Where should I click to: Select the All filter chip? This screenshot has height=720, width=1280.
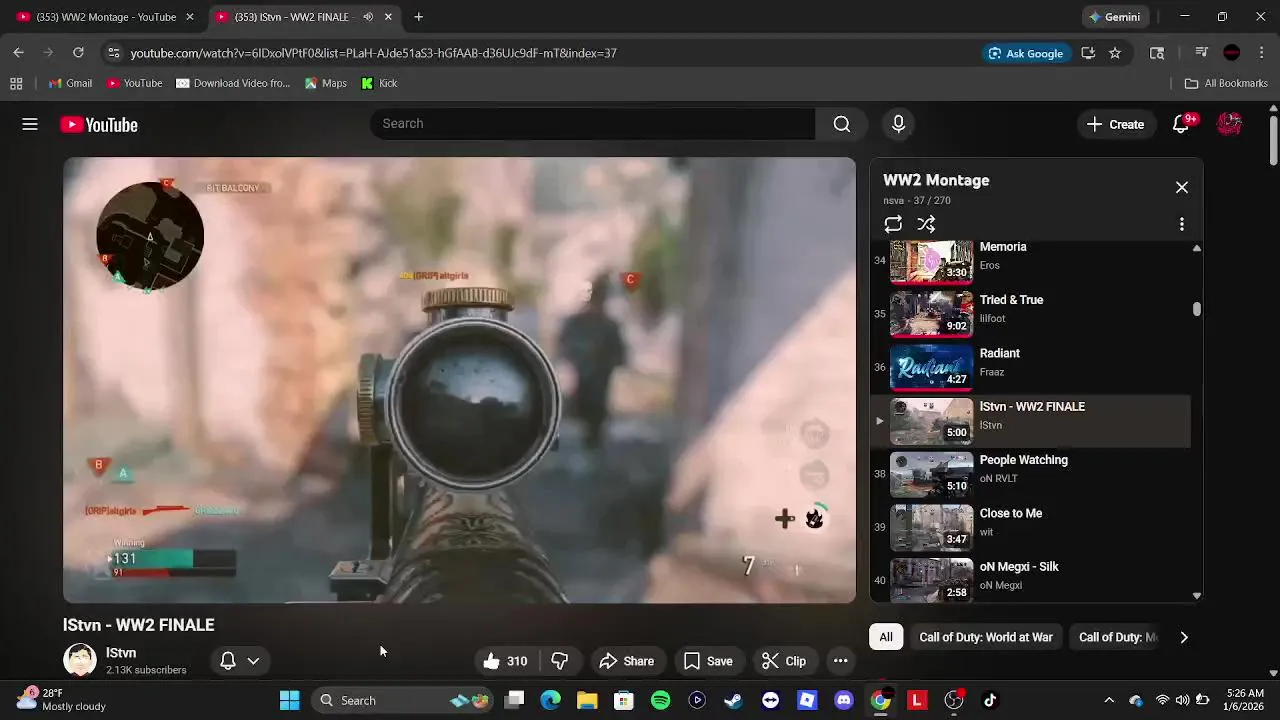click(886, 637)
